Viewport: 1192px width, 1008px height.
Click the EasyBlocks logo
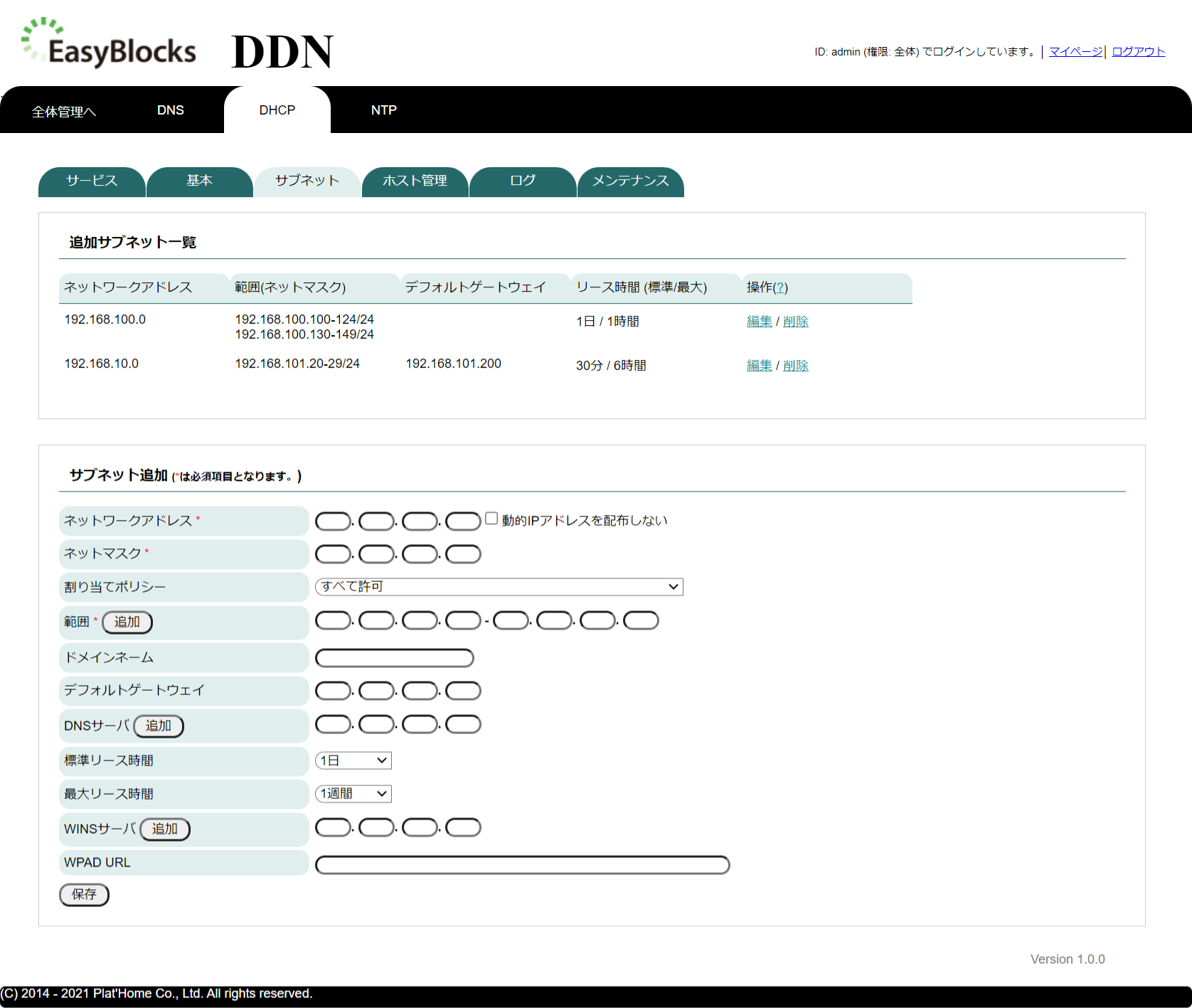click(109, 43)
